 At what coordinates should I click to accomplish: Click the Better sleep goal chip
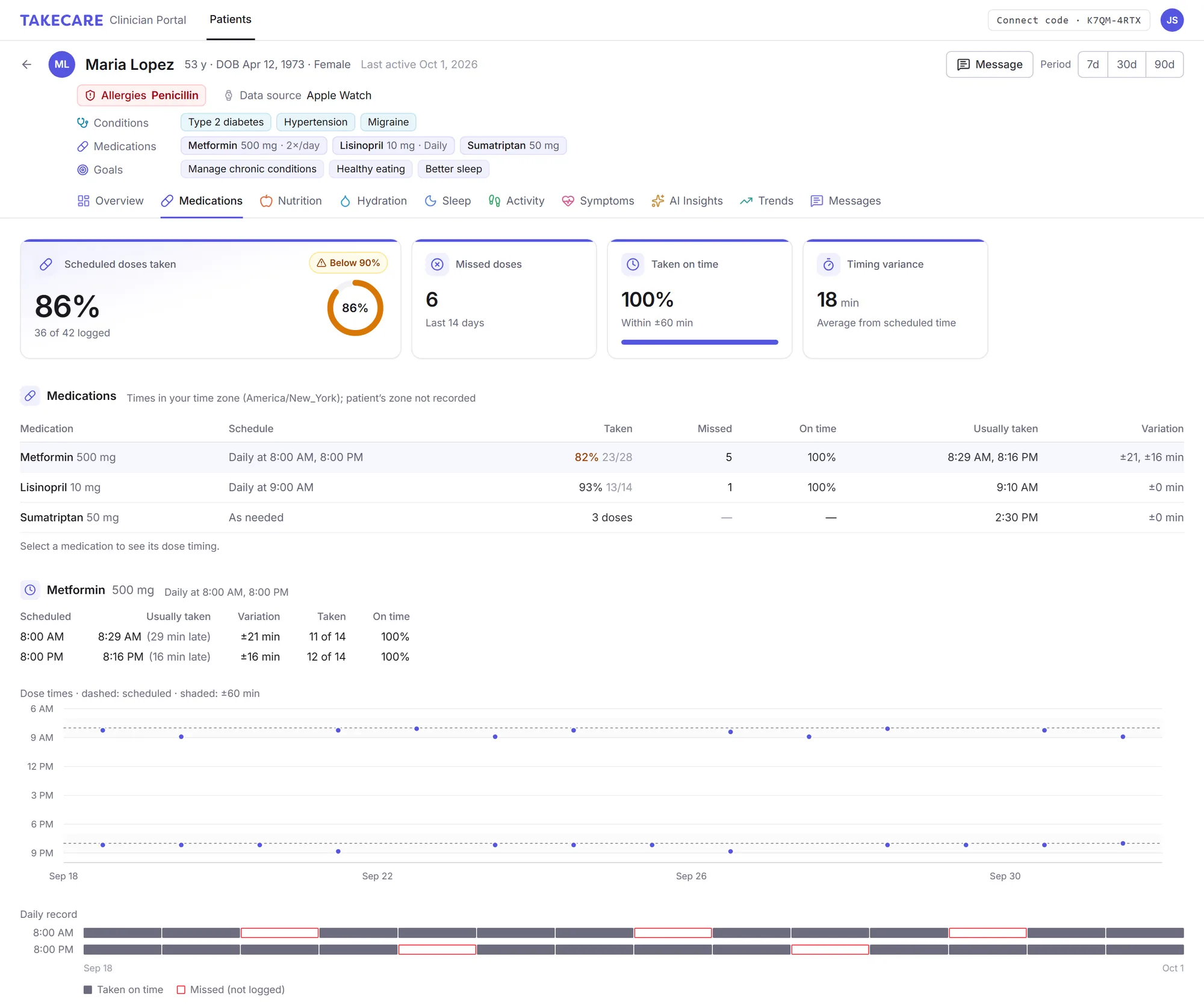453,169
